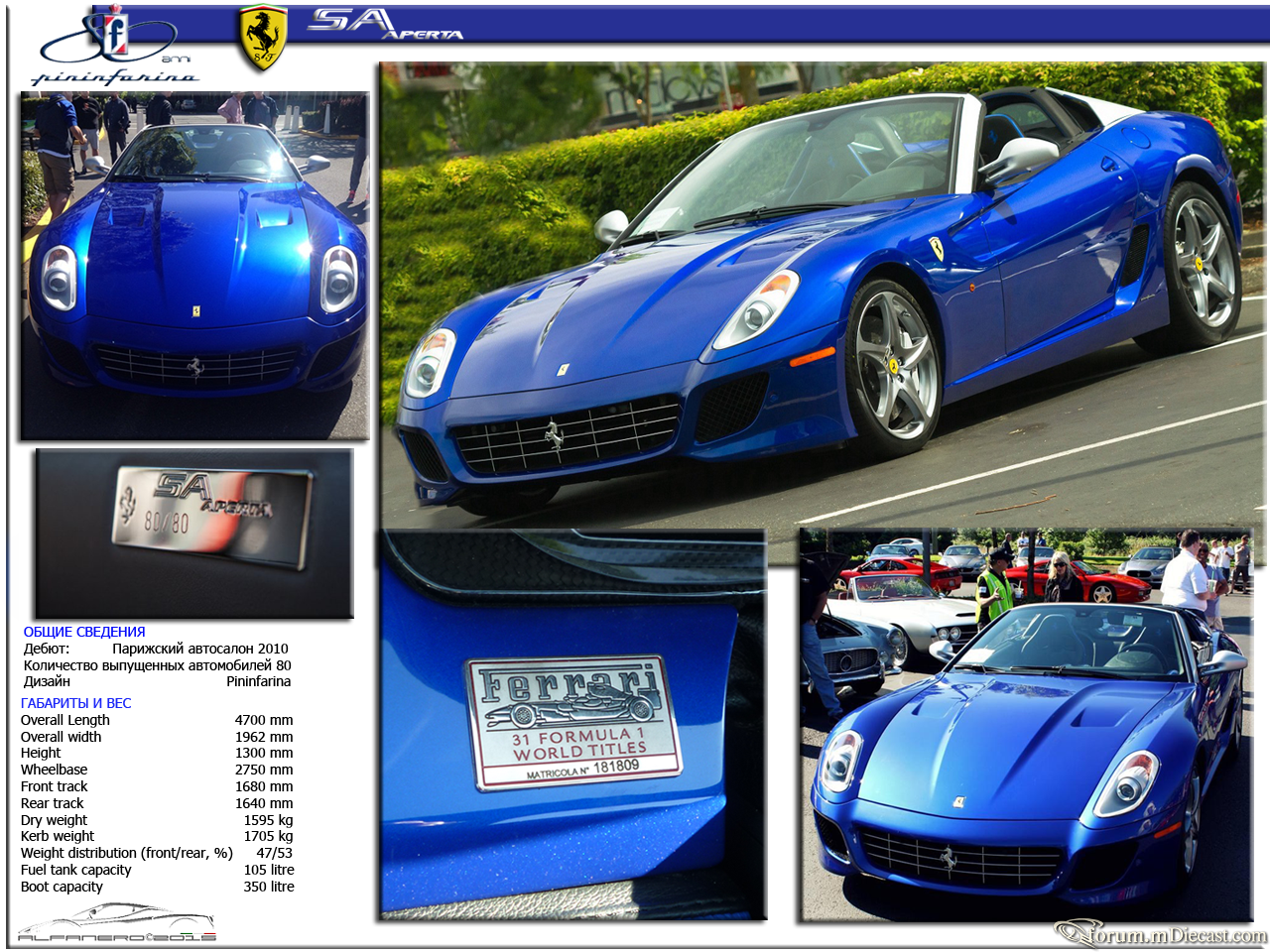Viewport: 1270px width, 952px height.
Task: Select the Overall width label
Action: point(61,737)
